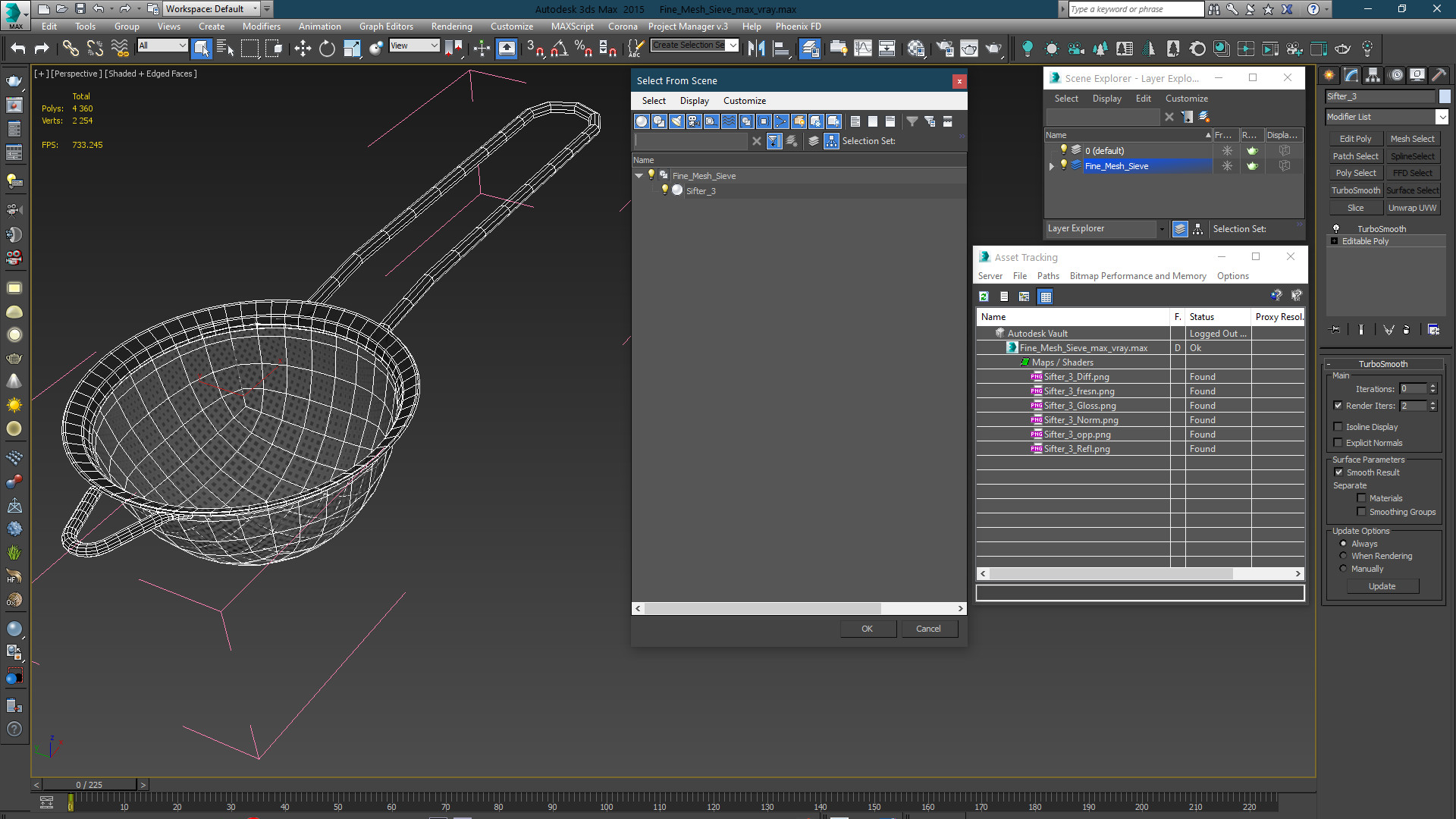
Task: Open the Mirror tool
Action: click(x=756, y=49)
